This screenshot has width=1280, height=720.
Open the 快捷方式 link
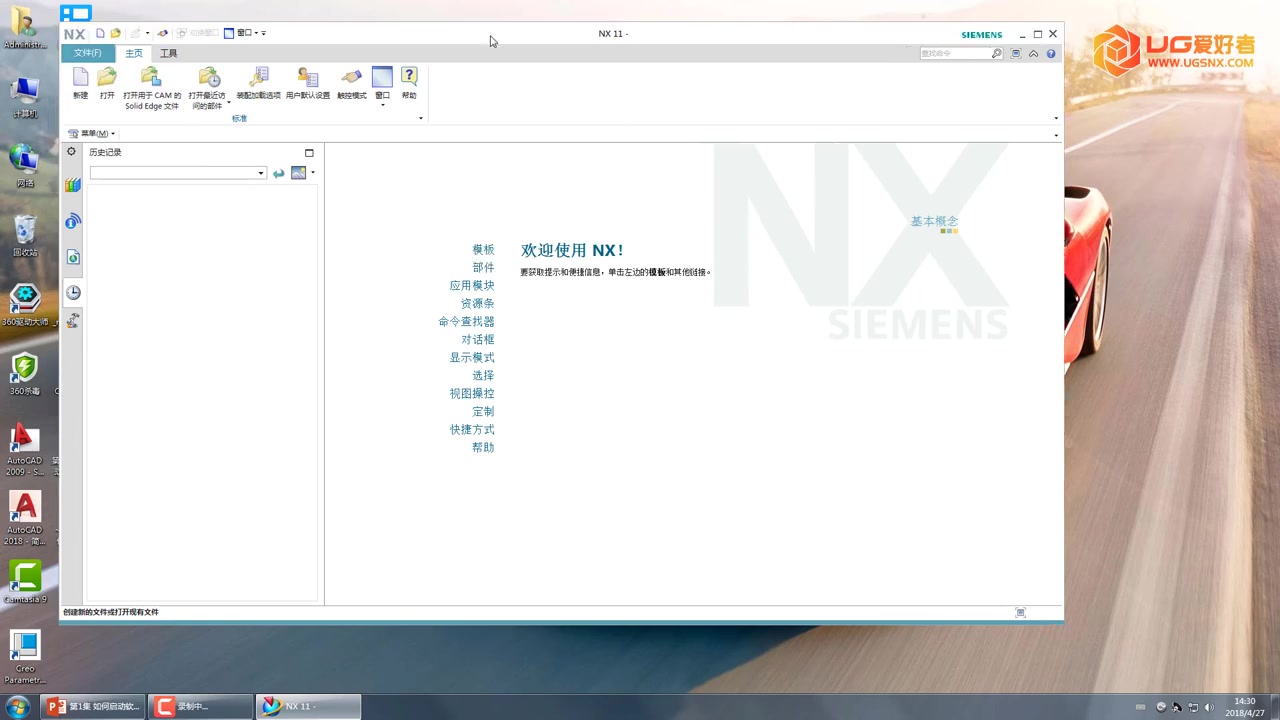point(472,430)
